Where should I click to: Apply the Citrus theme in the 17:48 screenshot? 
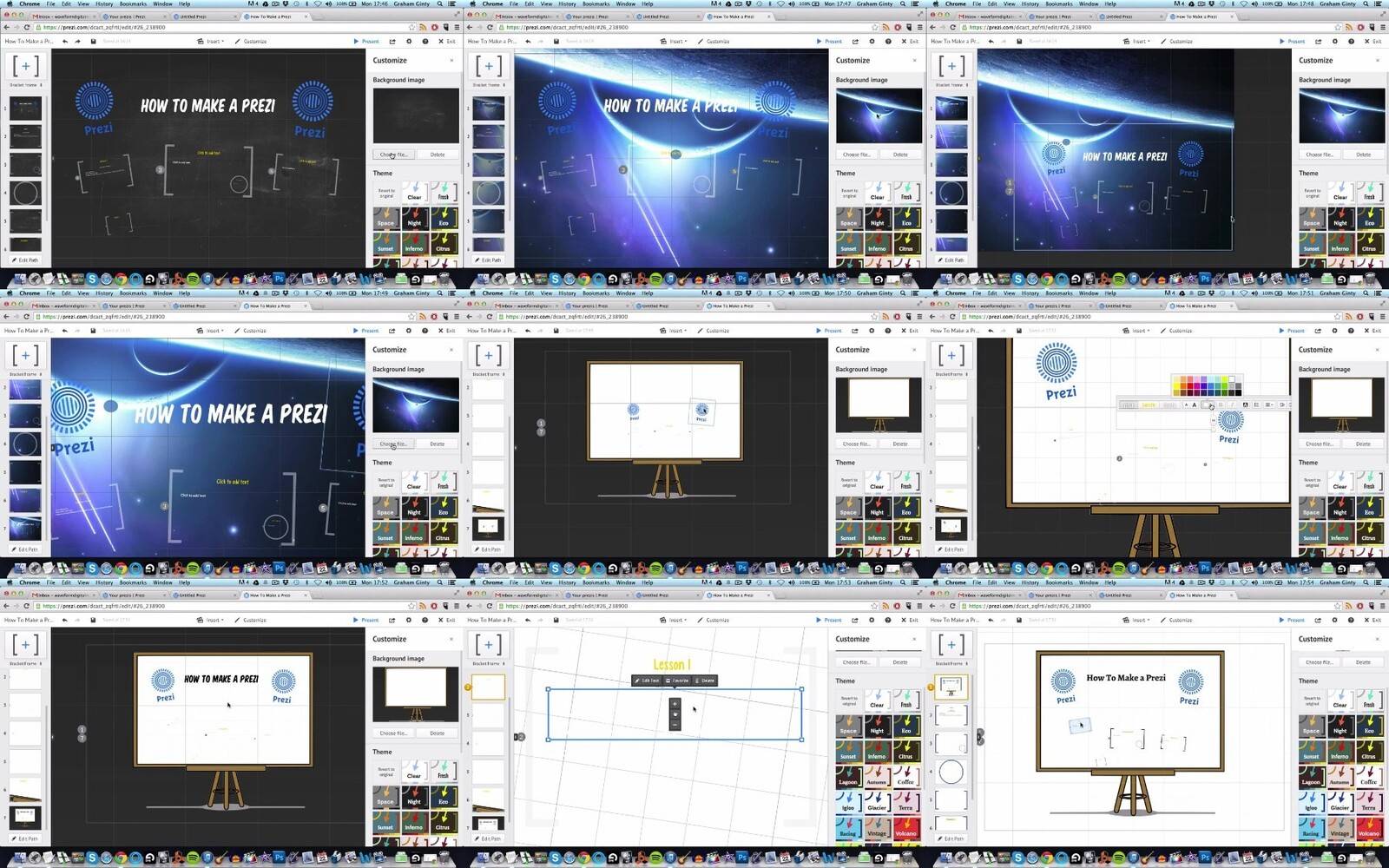(x=1369, y=244)
